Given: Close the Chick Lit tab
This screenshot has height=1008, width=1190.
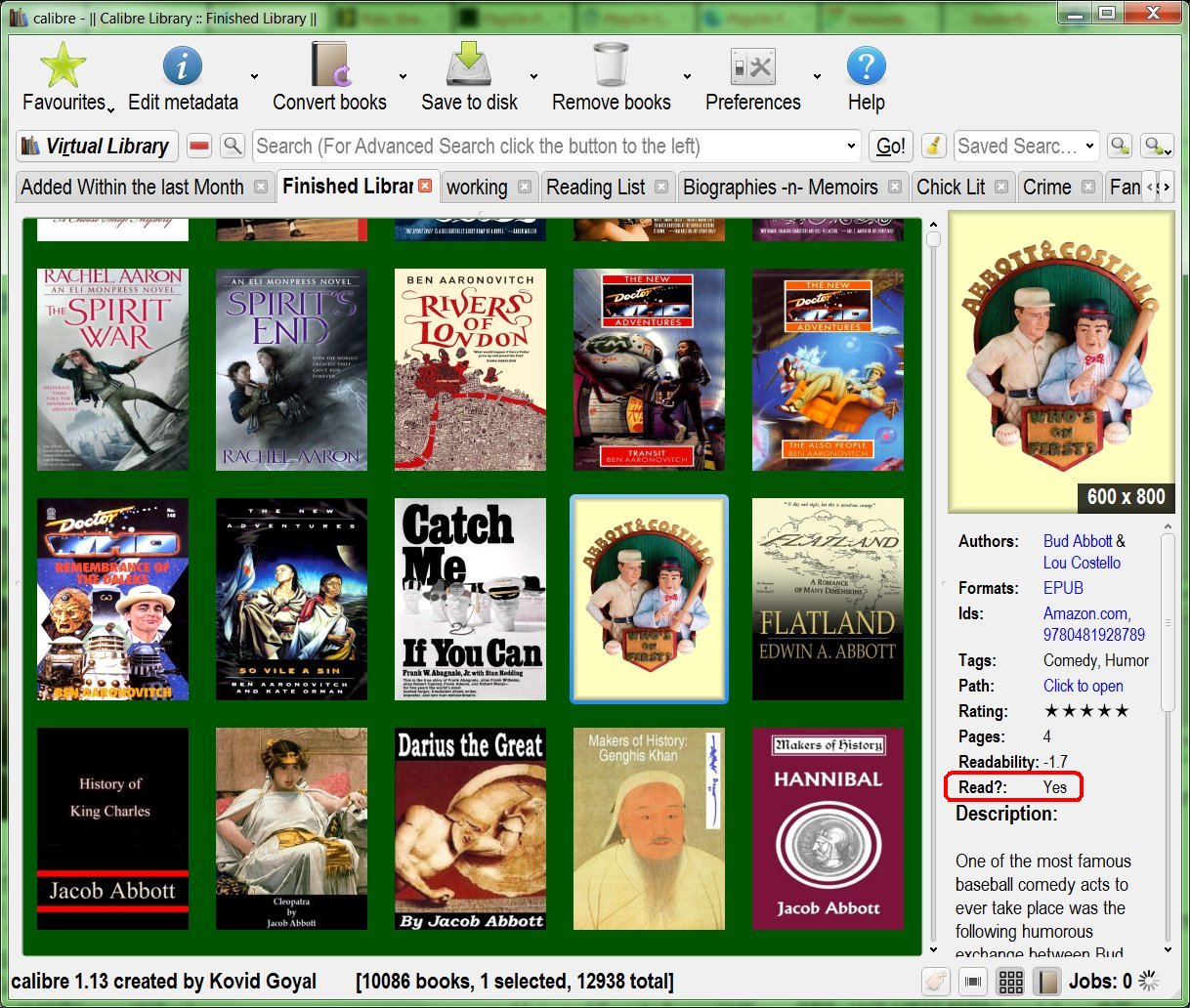Looking at the screenshot, I should click(1001, 187).
